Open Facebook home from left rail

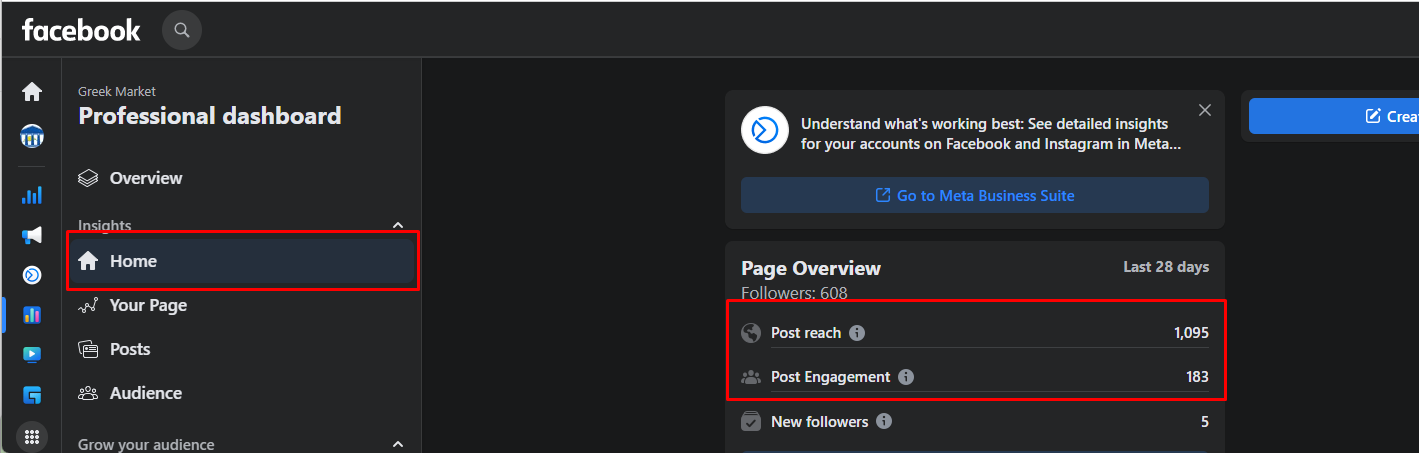[32, 92]
